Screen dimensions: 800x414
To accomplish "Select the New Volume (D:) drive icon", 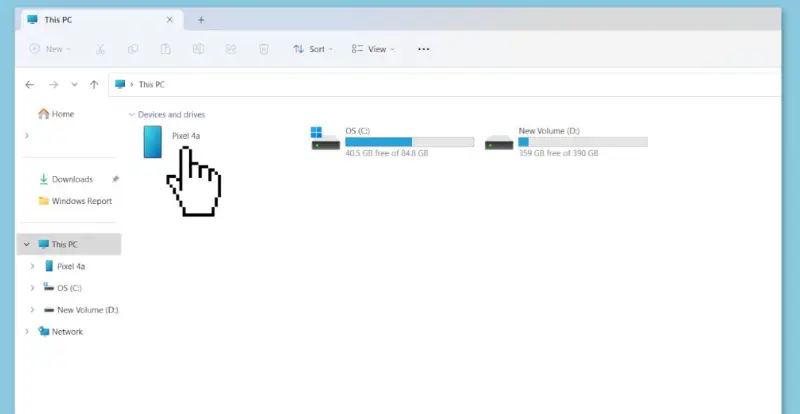I will (x=499, y=142).
